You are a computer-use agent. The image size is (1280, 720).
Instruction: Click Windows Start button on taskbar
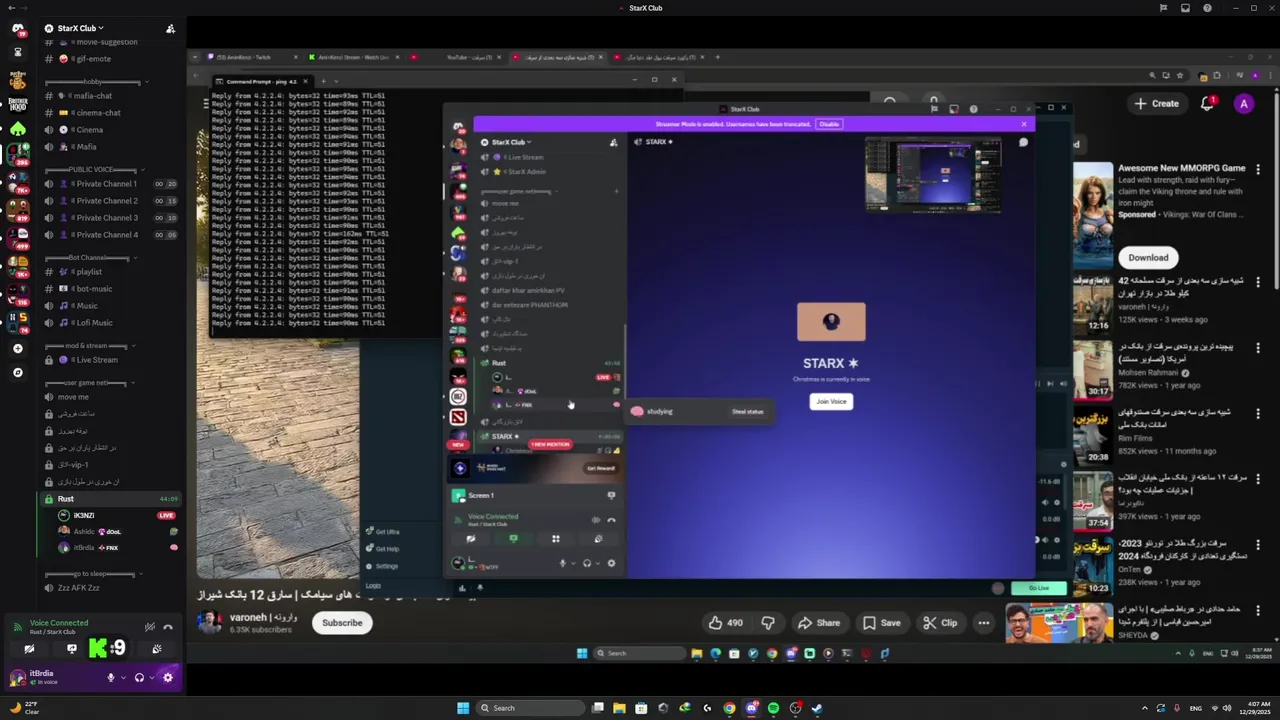point(462,708)
